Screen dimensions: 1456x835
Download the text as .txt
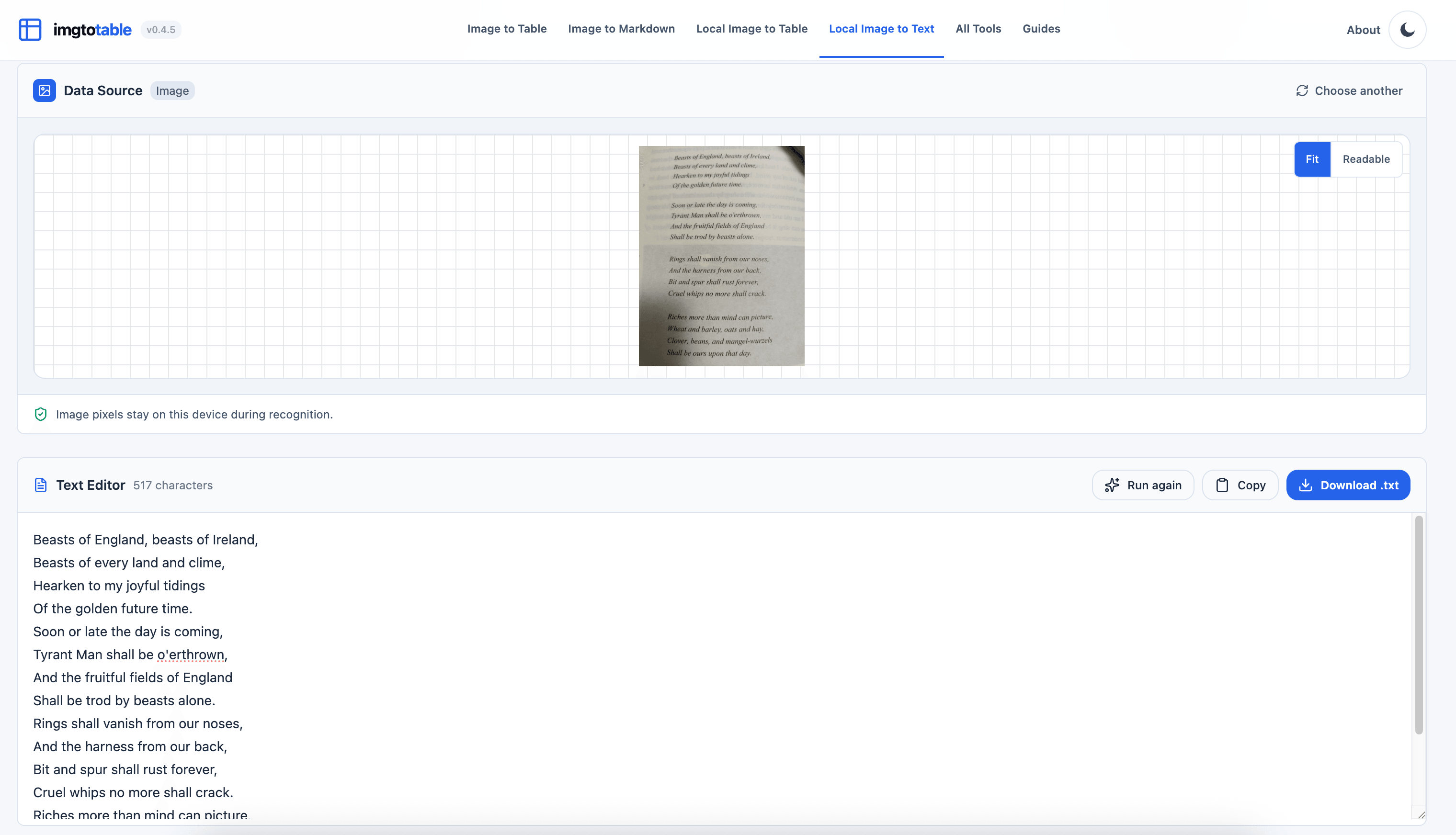pyautogui.click(x=1348, y=485)
